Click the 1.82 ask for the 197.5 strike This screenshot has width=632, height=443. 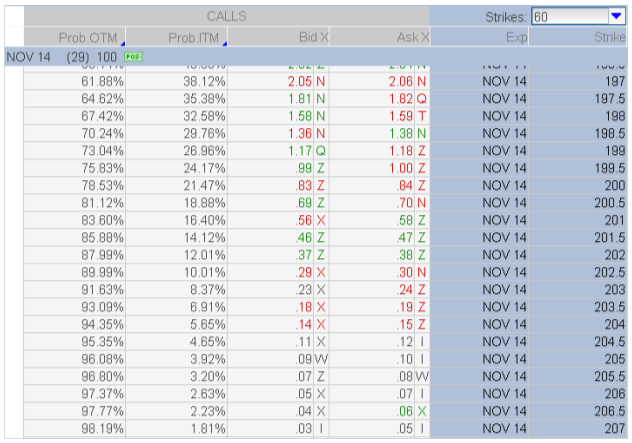pyautogui.click(x=401, y=98)
